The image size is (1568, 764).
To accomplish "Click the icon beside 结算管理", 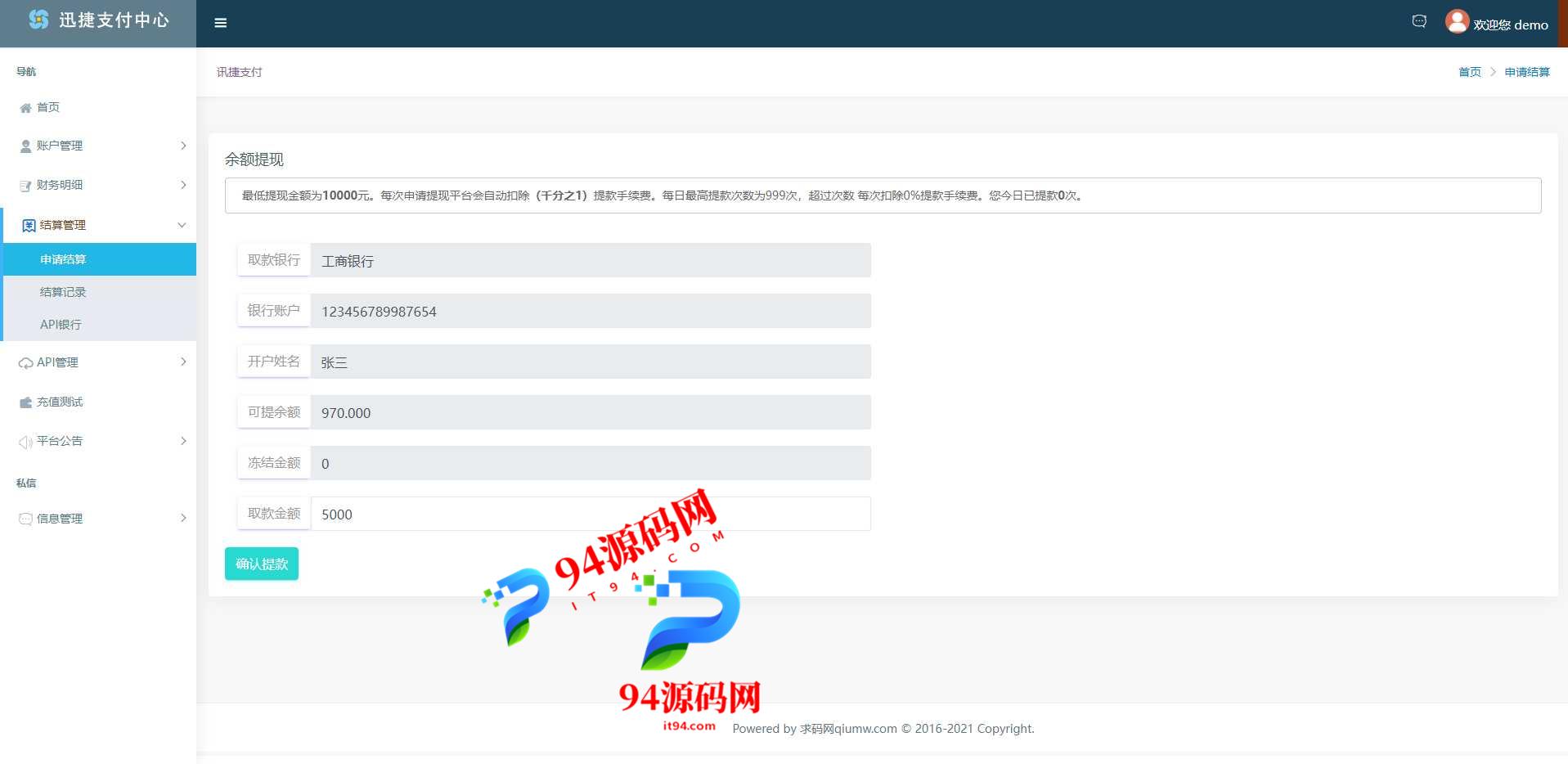I will pos(29,226).
